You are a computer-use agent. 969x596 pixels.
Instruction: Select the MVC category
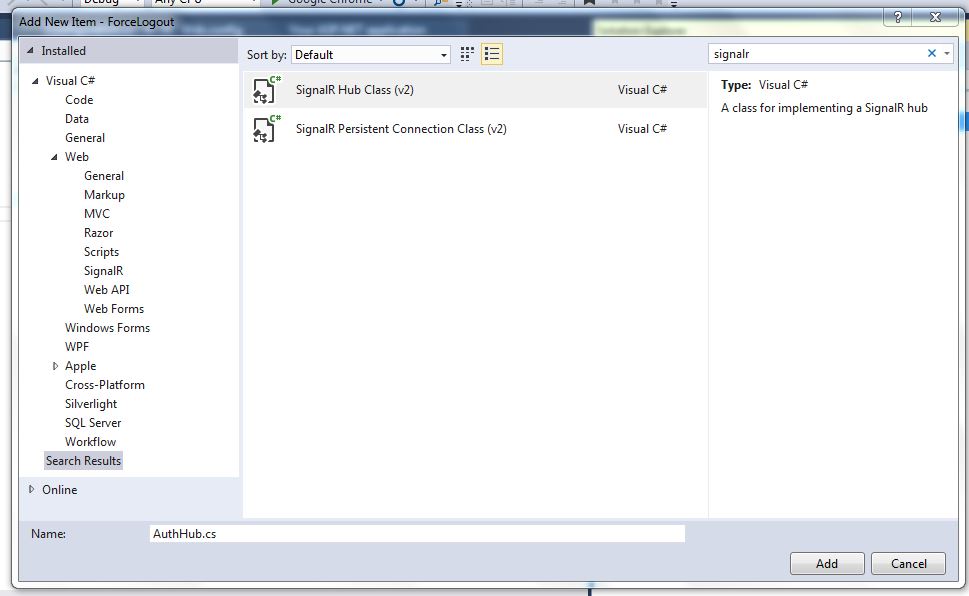pyautogui.click(x=97, y=214)
